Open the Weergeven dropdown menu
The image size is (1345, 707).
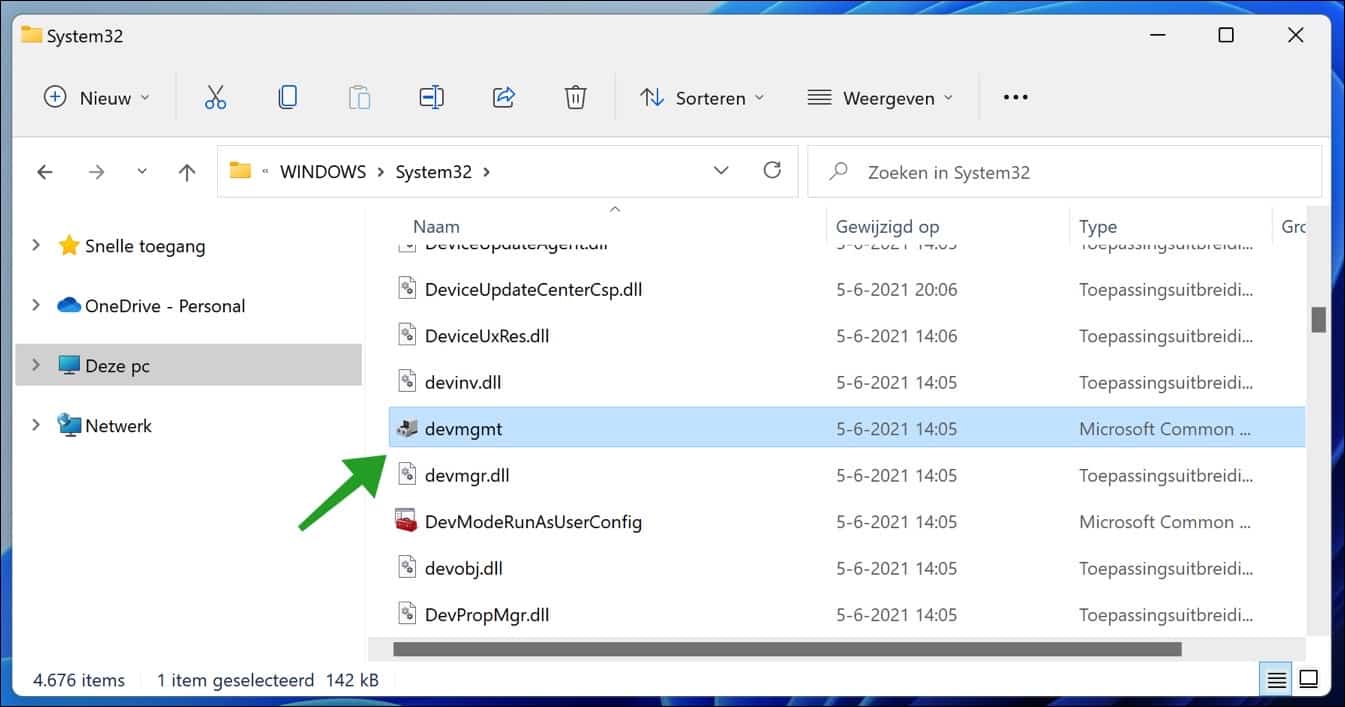coord(881,97)
